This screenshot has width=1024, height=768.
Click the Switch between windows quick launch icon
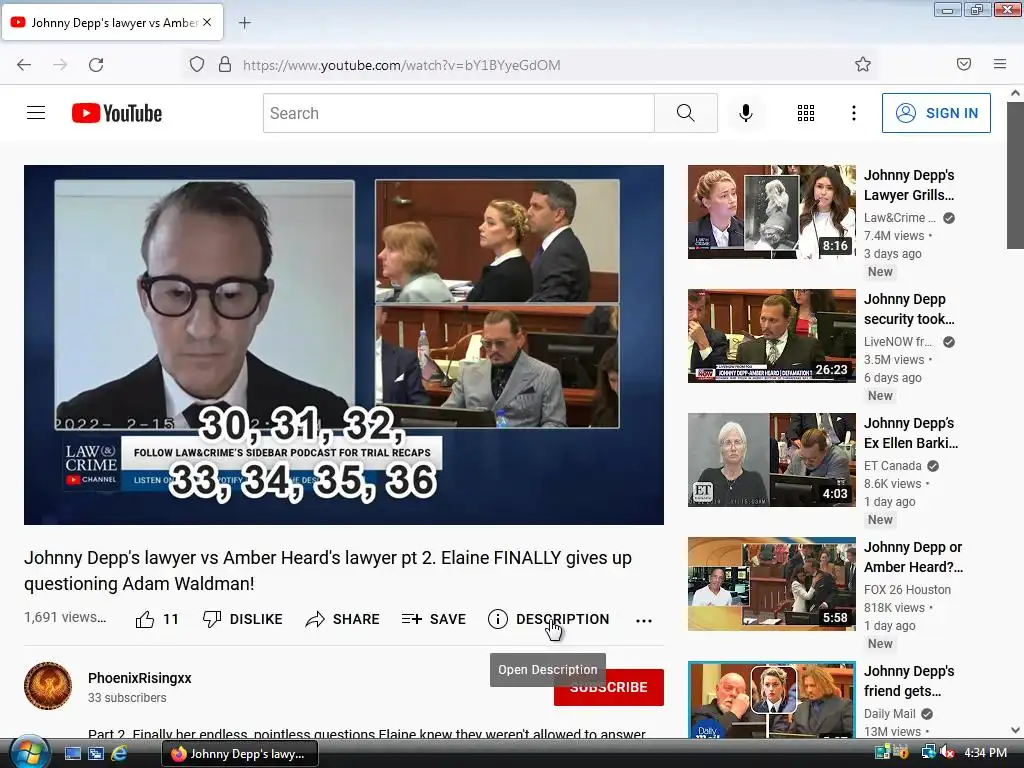tap(96, 754)
